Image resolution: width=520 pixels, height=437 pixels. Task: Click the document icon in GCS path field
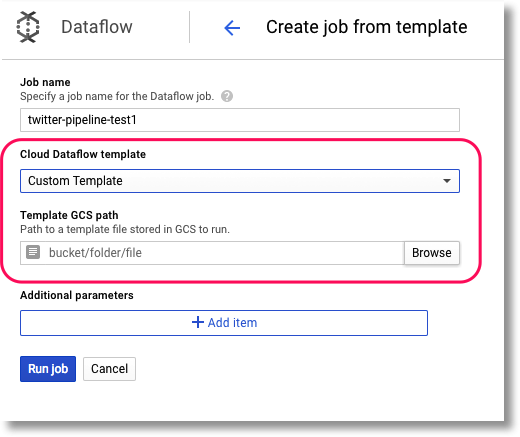pos(33,252)
